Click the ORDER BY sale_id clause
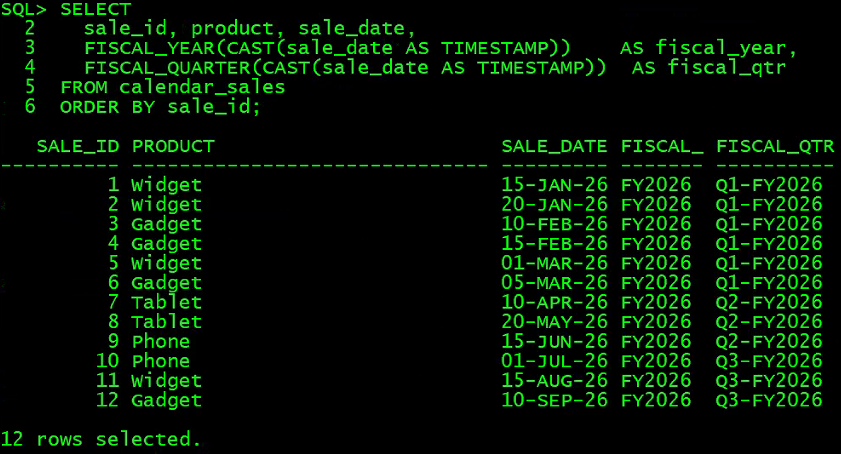 pyautogui.click(x=160, y=107)
